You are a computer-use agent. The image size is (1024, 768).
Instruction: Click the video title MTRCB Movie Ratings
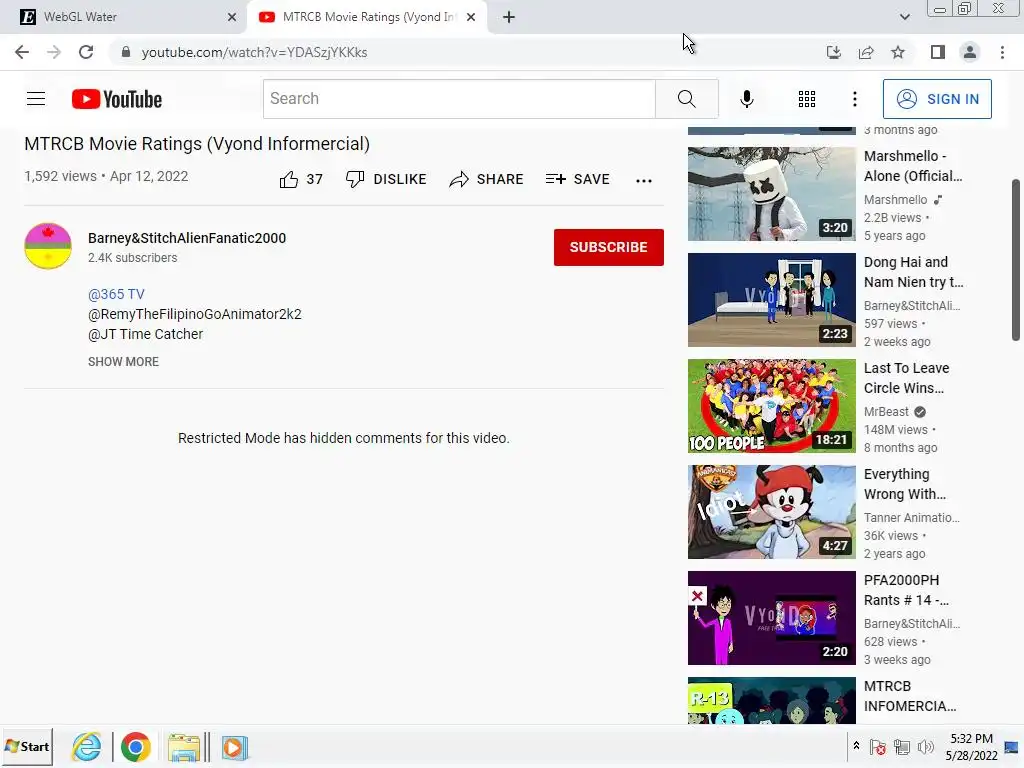(197, 144)
